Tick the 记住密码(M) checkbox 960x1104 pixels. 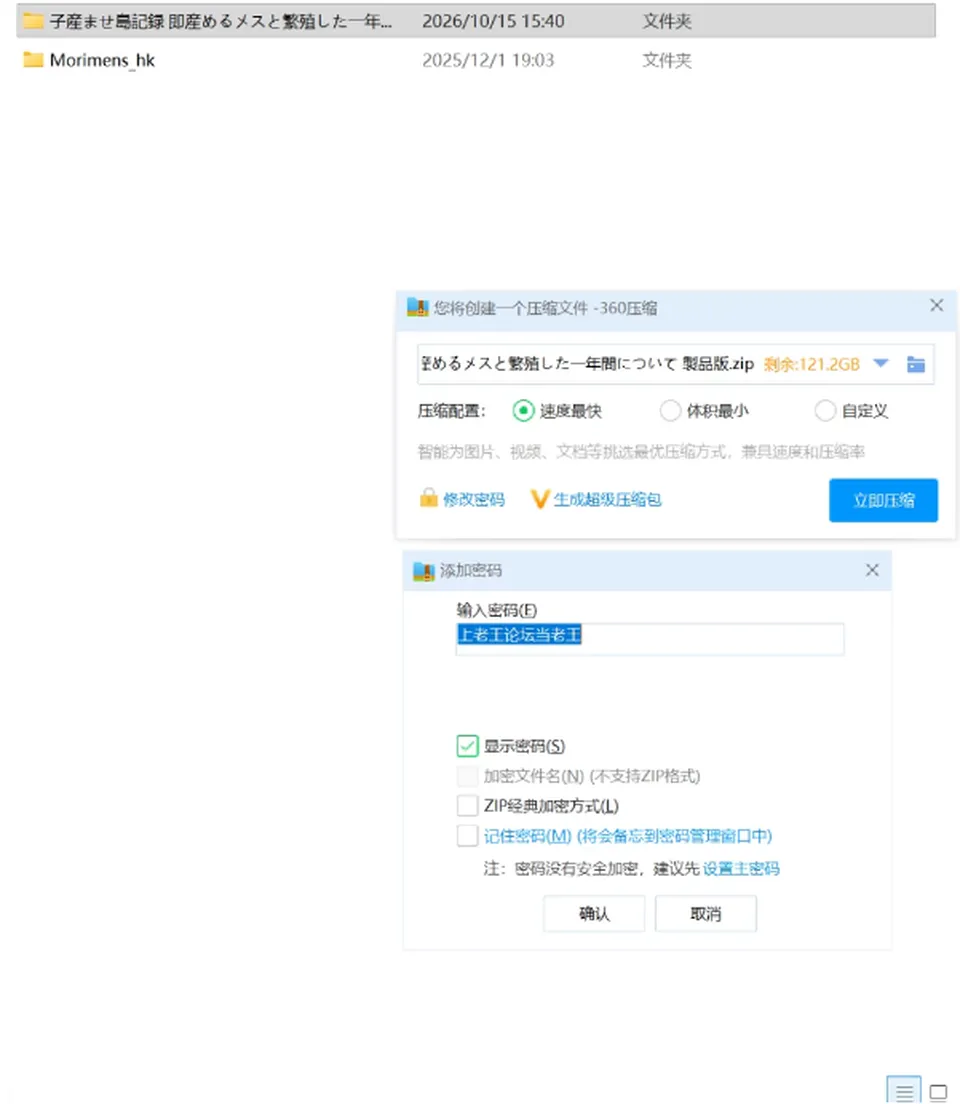click(467, 836)
